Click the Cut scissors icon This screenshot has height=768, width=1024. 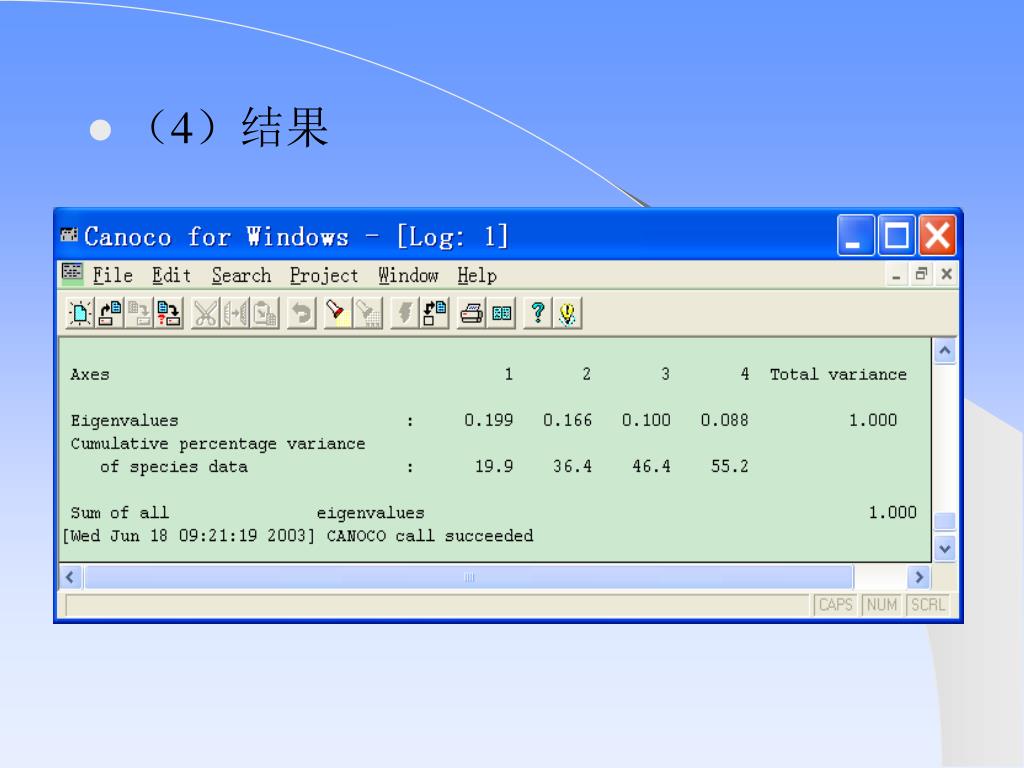tap(205, 313)
